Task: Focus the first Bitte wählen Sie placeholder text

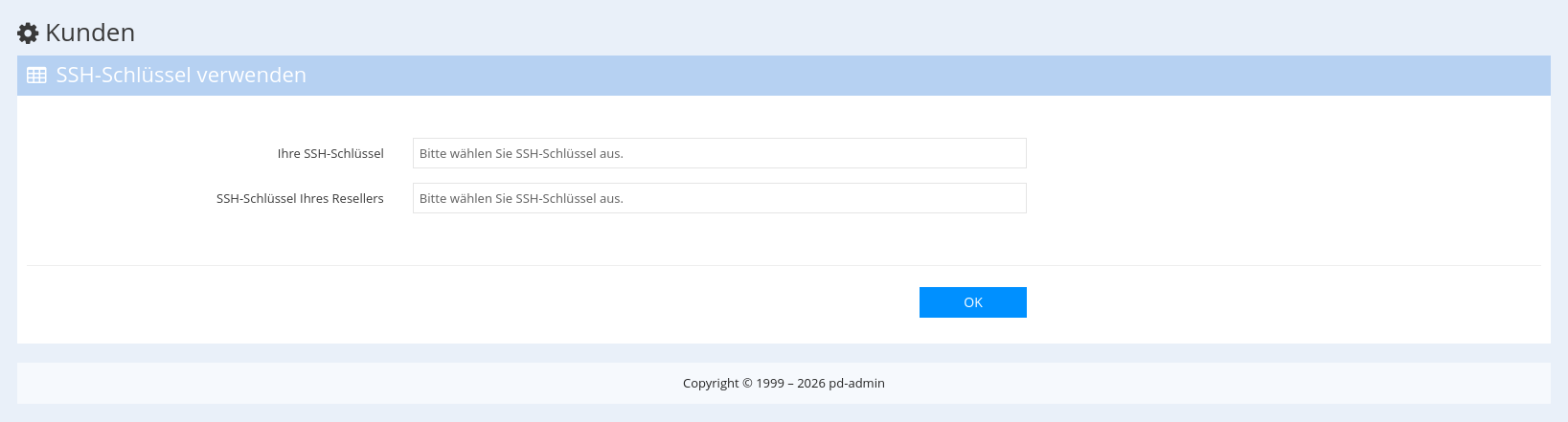Action: [x=521, y=153]
